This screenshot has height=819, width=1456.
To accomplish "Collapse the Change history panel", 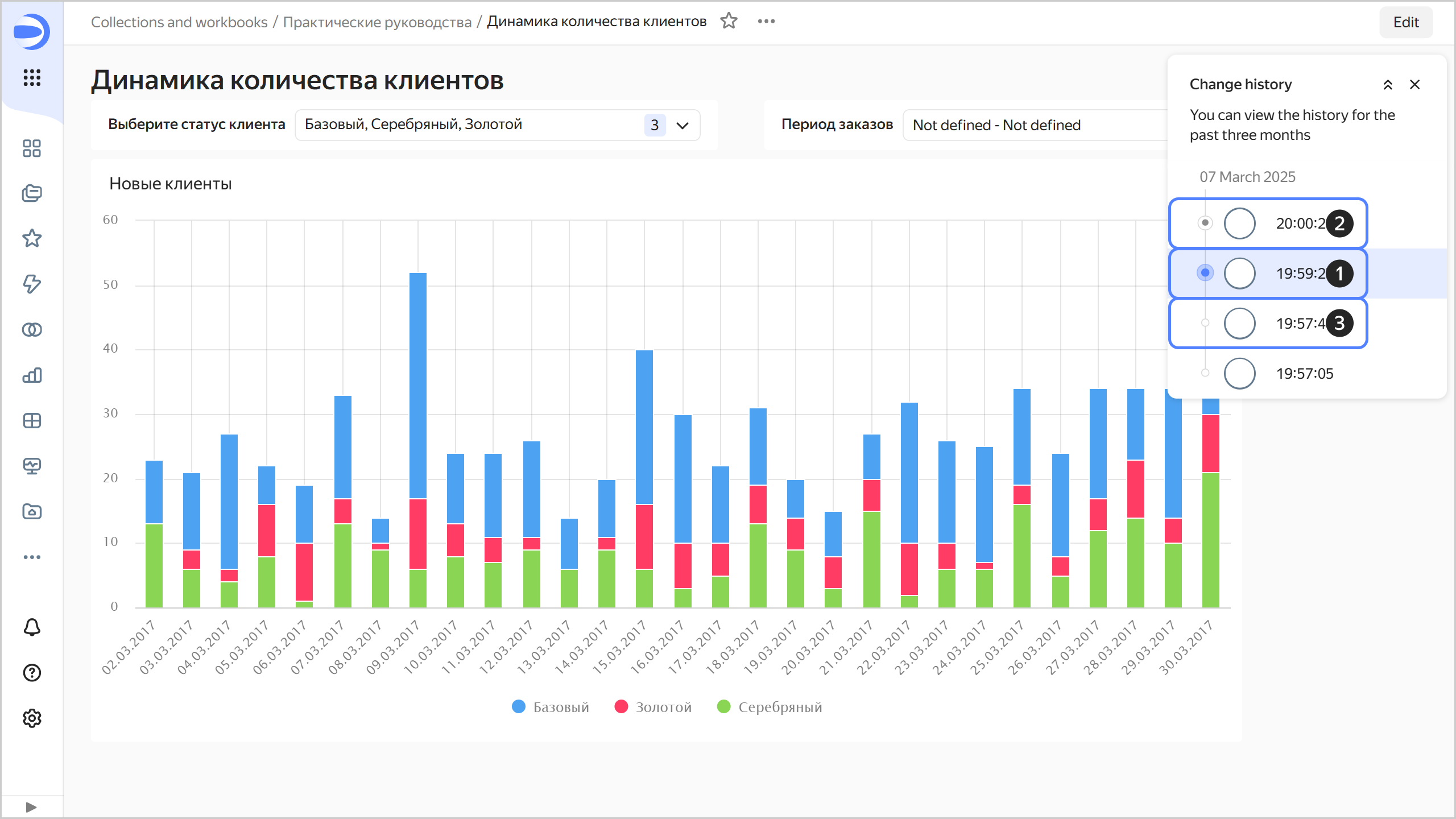I will click(1388, 85).
